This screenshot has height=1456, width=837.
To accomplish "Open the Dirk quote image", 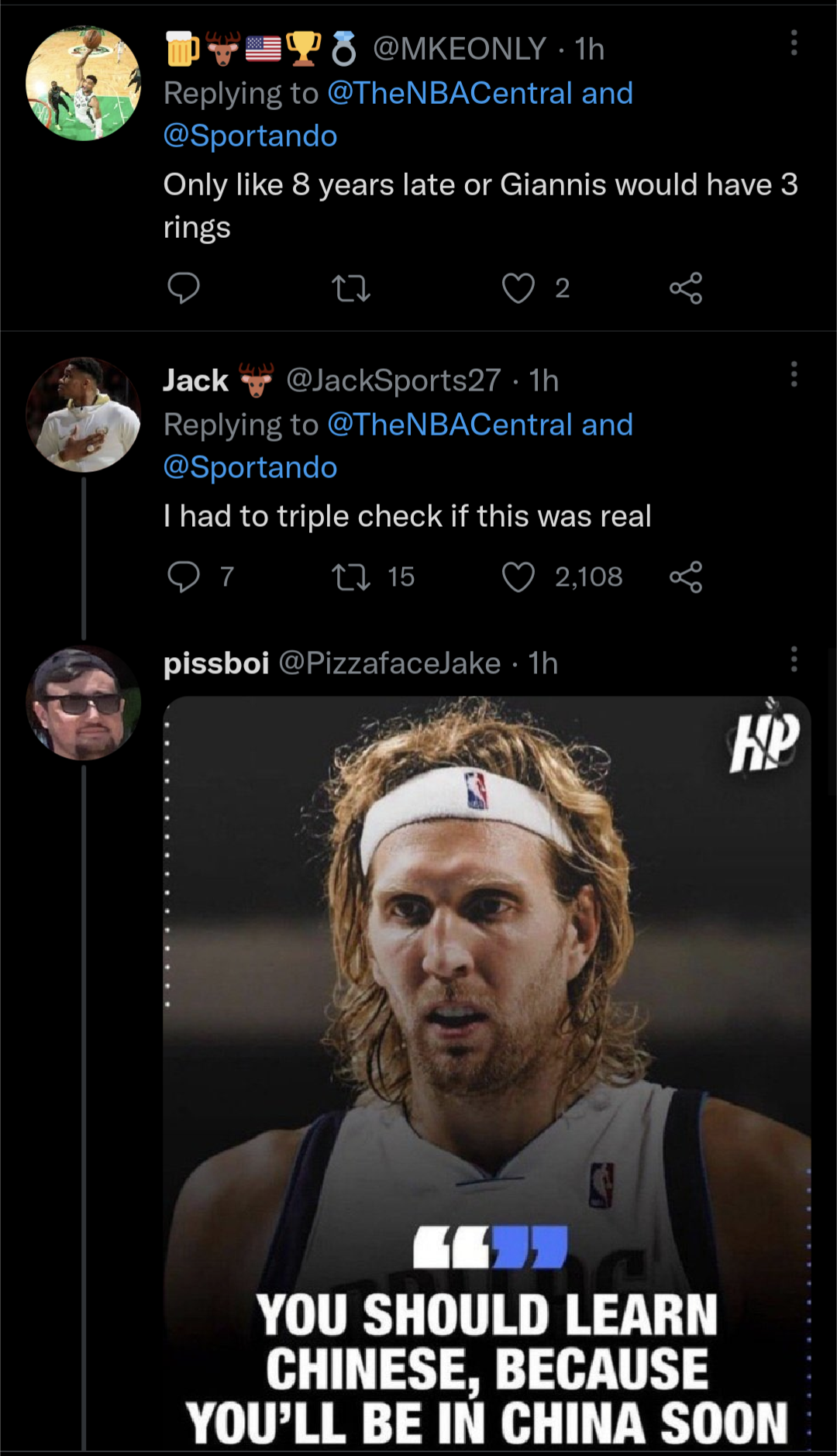I will (x=487, y=1069).
